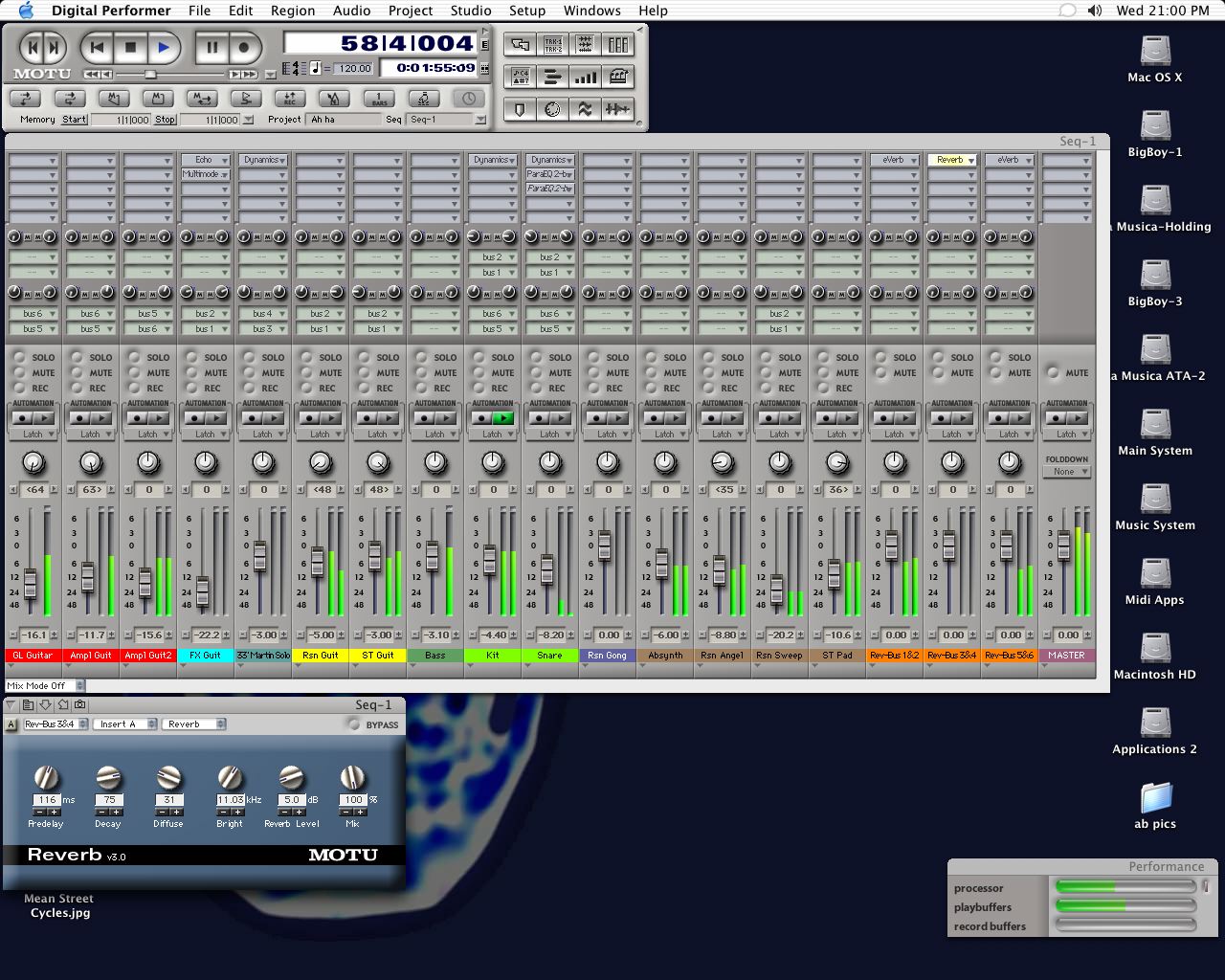This screenshot has height=980, width=1225.
Task: Open the Mixing Board window icon with three channel strips
Action: [618, 45]
